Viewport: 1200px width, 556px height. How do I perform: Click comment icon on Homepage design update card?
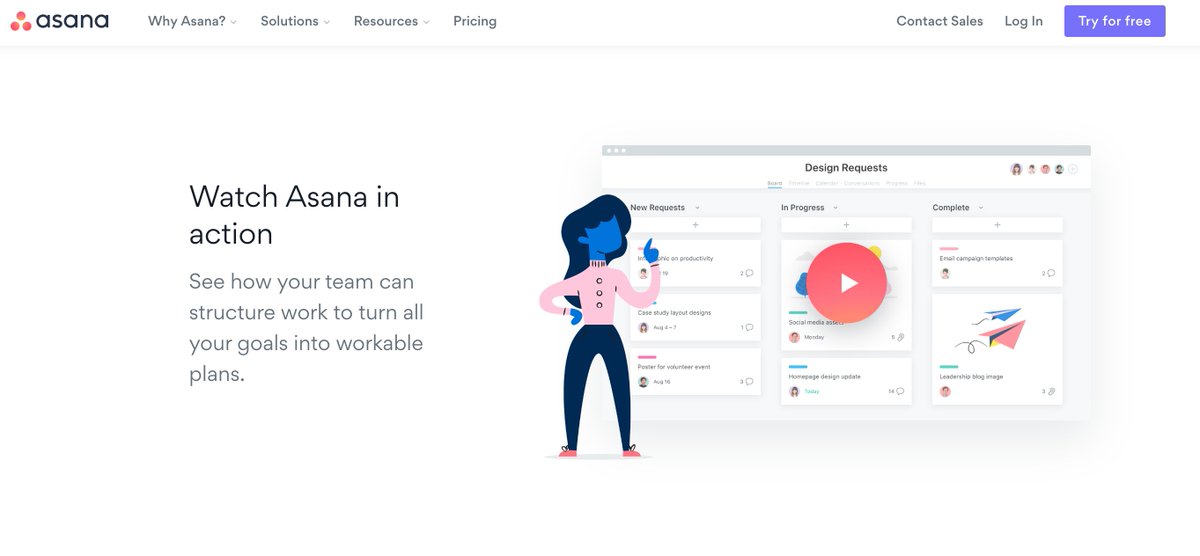tap(900, 391)
